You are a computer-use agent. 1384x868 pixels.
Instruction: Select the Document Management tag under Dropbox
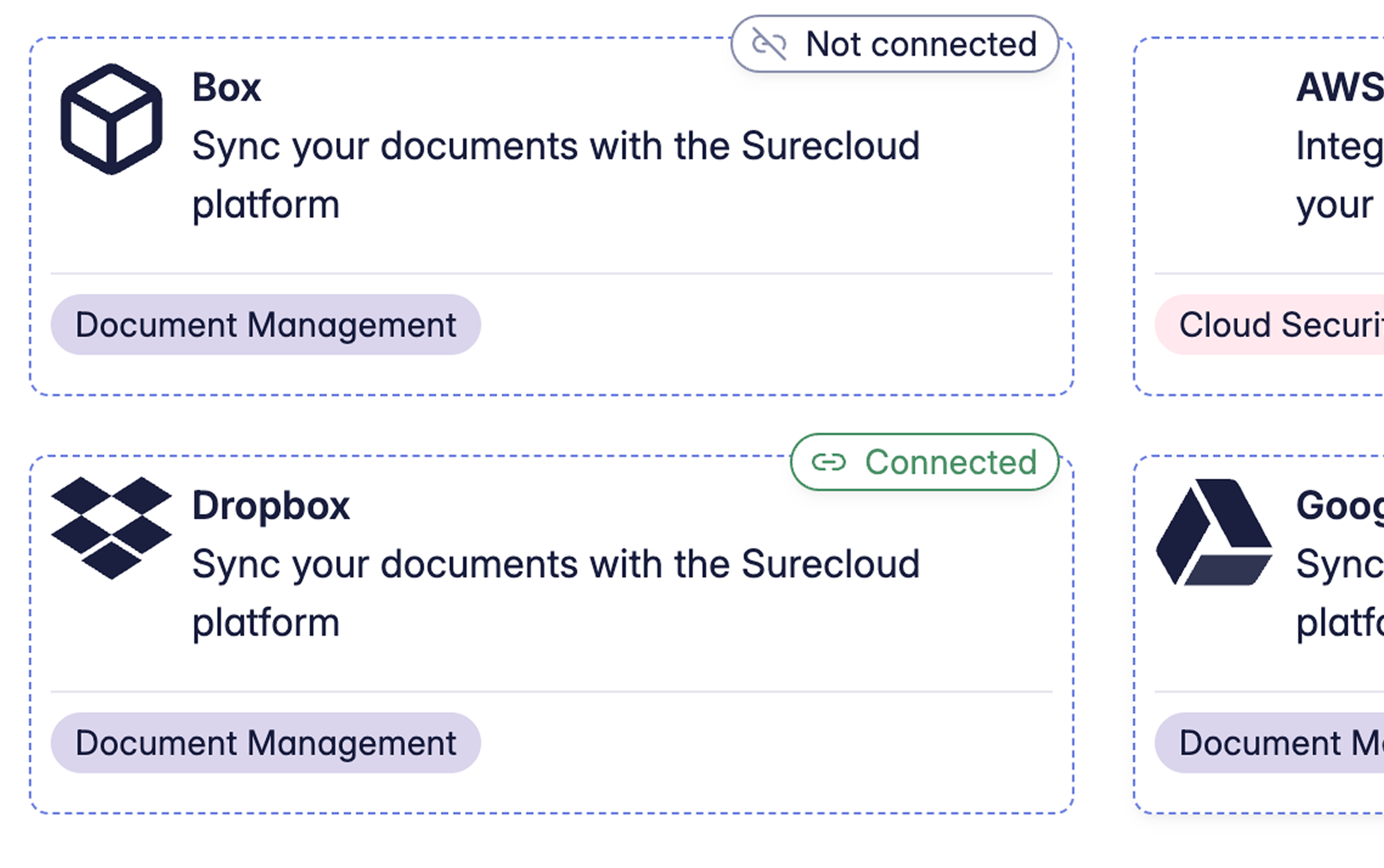pos(265,743)
